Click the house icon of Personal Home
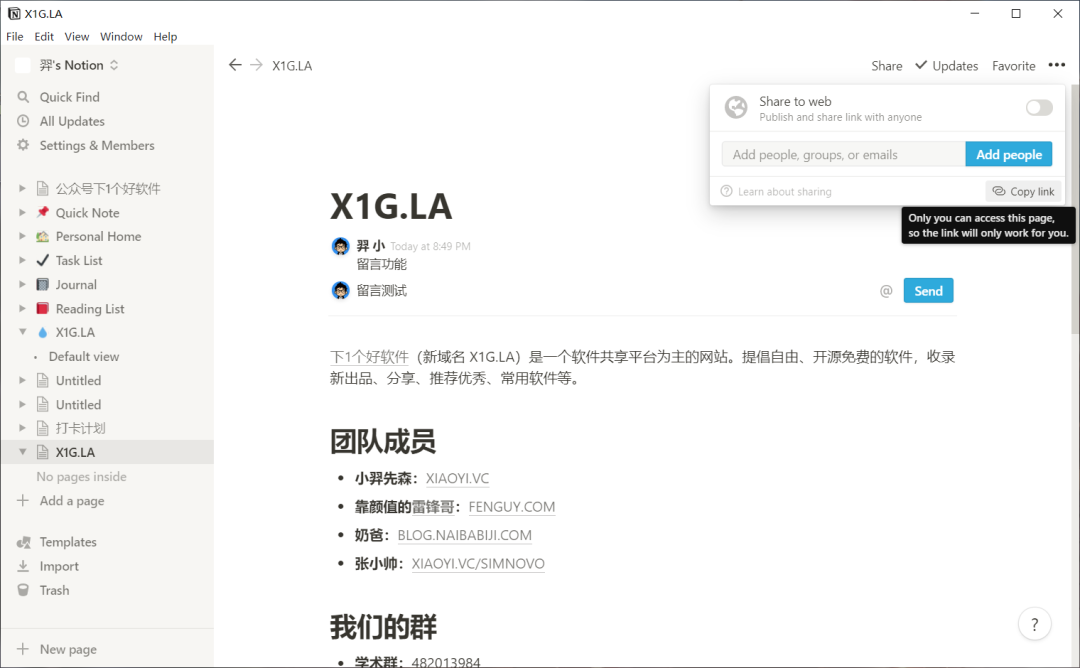Screen dimensions: 1080x668 (x=43, y=236)
